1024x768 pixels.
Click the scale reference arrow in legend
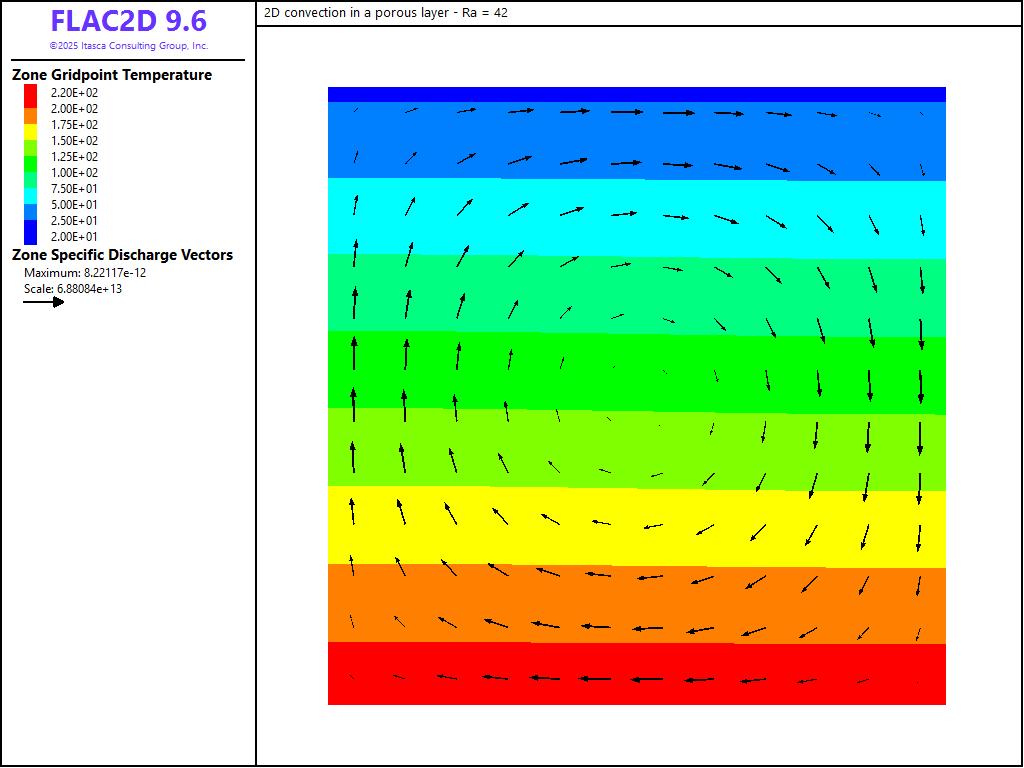pos(44,302)
